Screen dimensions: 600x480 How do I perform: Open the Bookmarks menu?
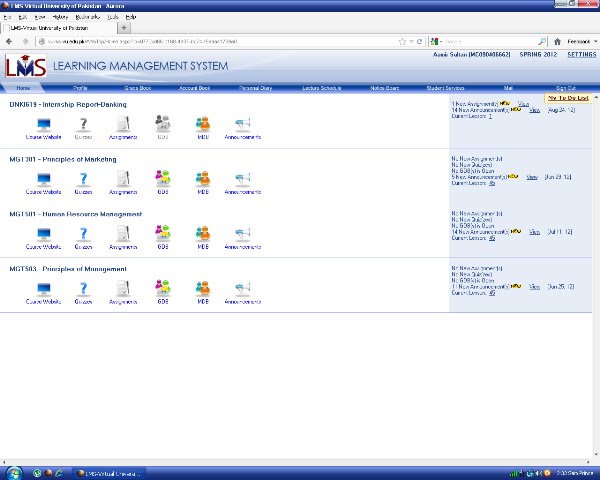87,17
